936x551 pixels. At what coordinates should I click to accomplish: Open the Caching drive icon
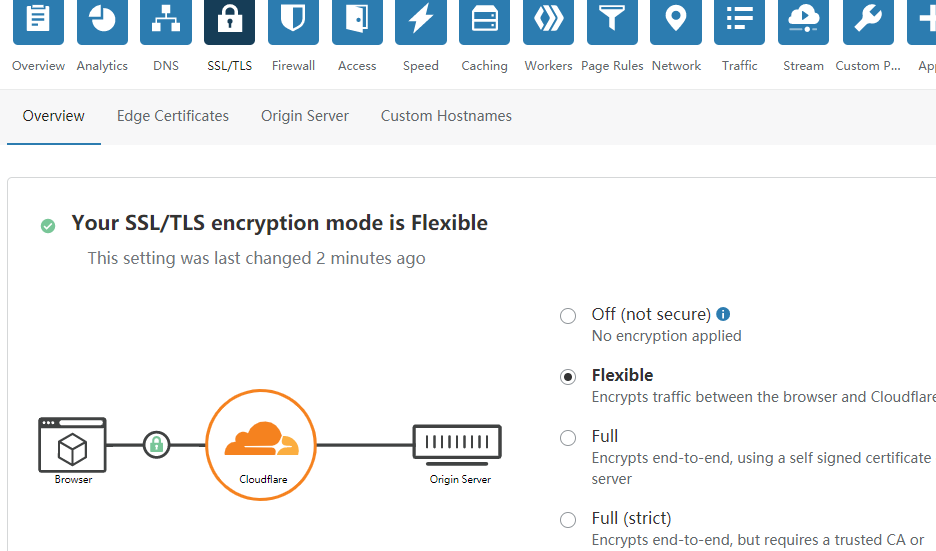(485, 21)
